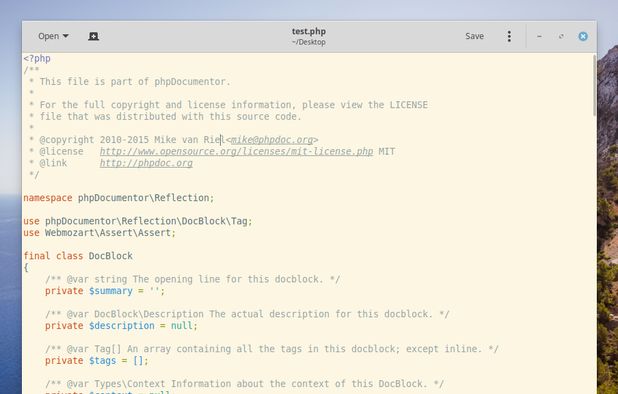Viewport: 618px width, 394px height.
Task: Click the test.php title in header bar
Action: [309, 31]
